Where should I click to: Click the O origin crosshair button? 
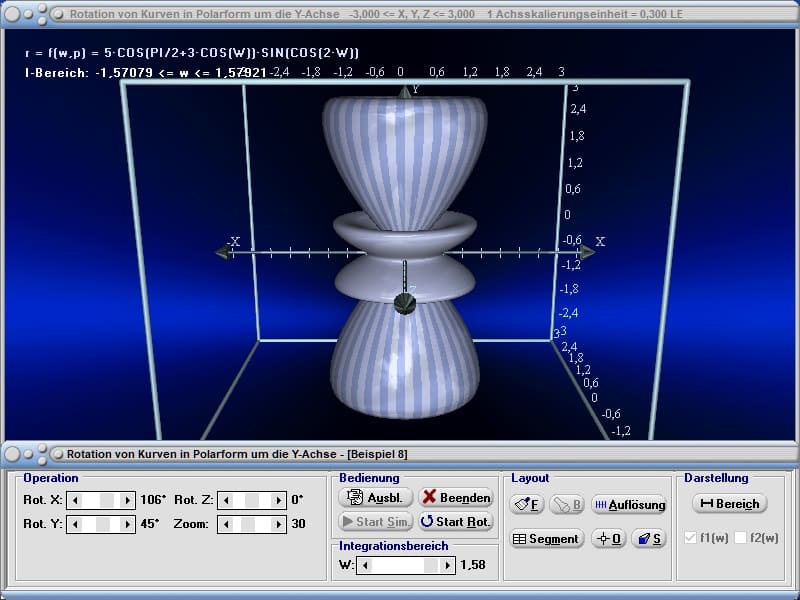click(609, 539)
